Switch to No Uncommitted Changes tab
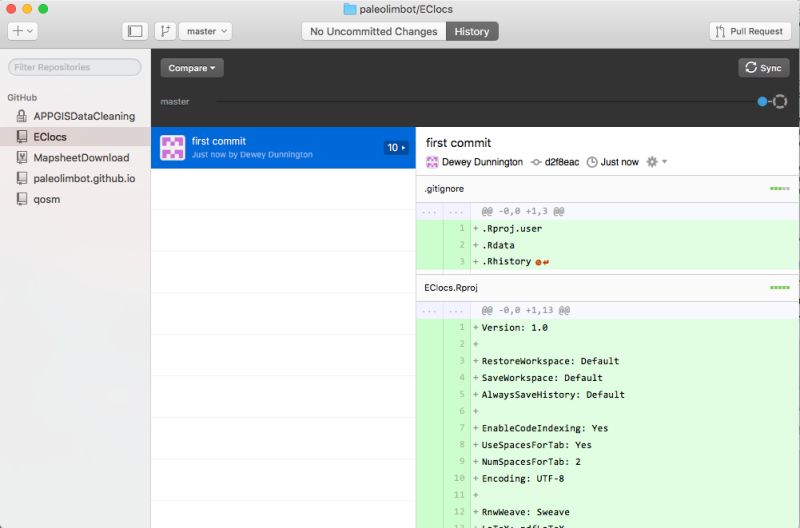 tap(373, 31)
